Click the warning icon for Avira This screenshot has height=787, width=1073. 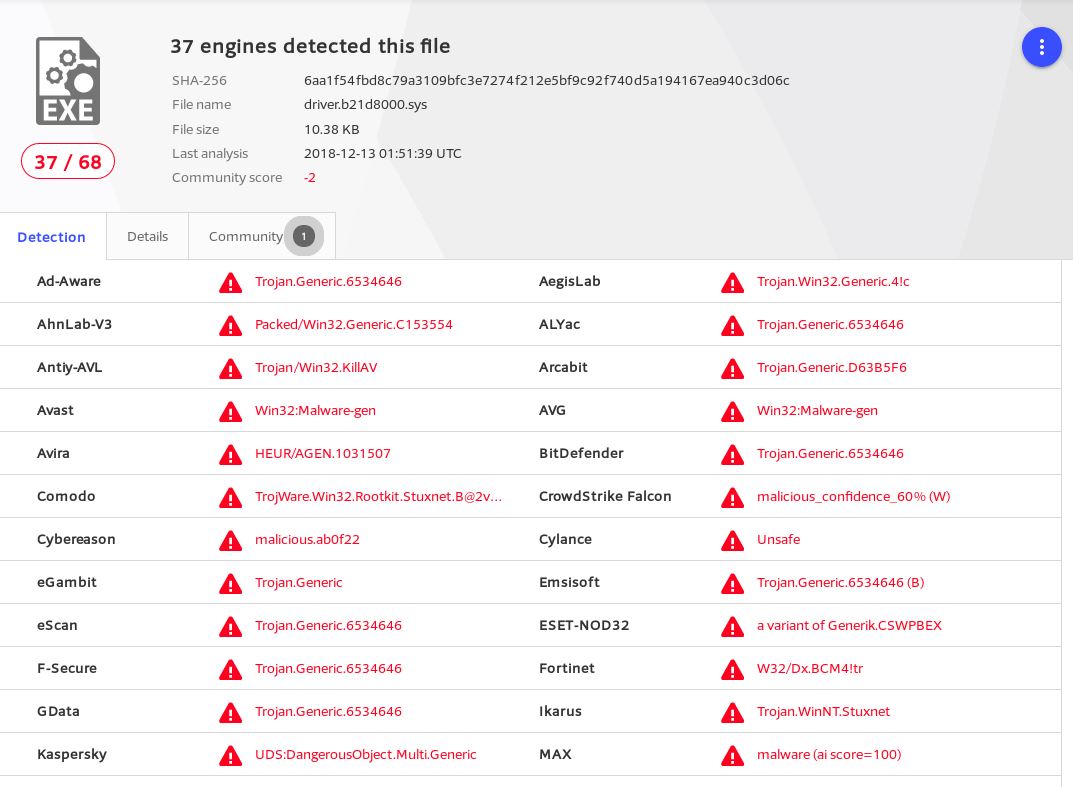pos(230,455)
